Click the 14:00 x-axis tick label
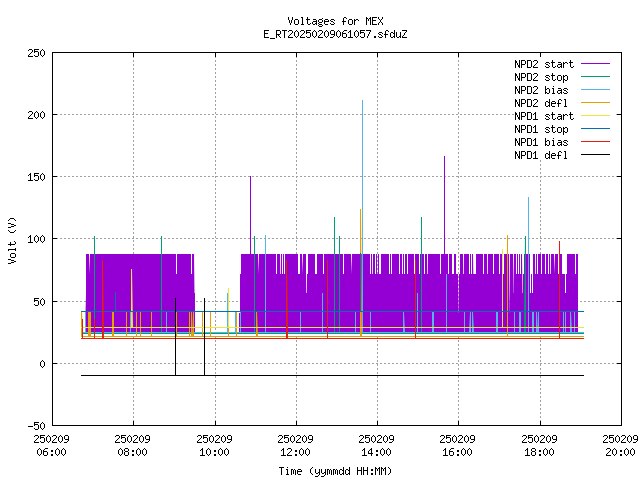 (x=376, y=453)
